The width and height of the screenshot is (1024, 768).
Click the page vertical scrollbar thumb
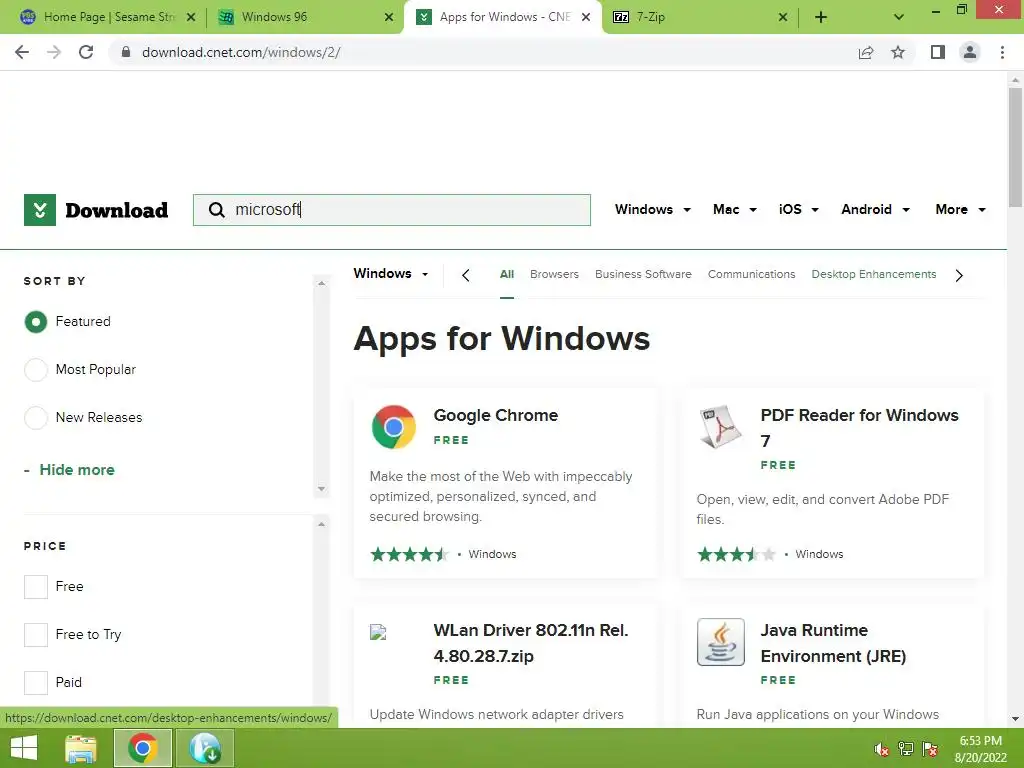tap(1015, 148)
